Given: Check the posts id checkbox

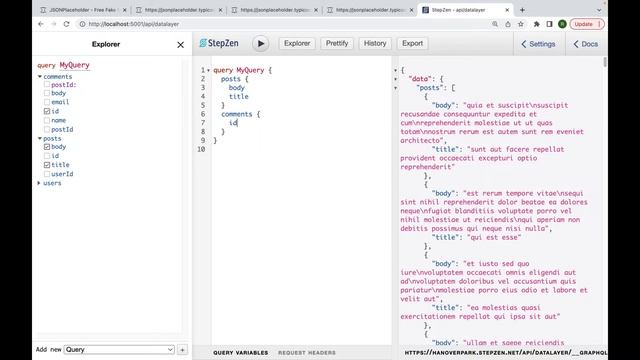Looking at the screenshot, I should pyautogui.click(x=47, y=156).
